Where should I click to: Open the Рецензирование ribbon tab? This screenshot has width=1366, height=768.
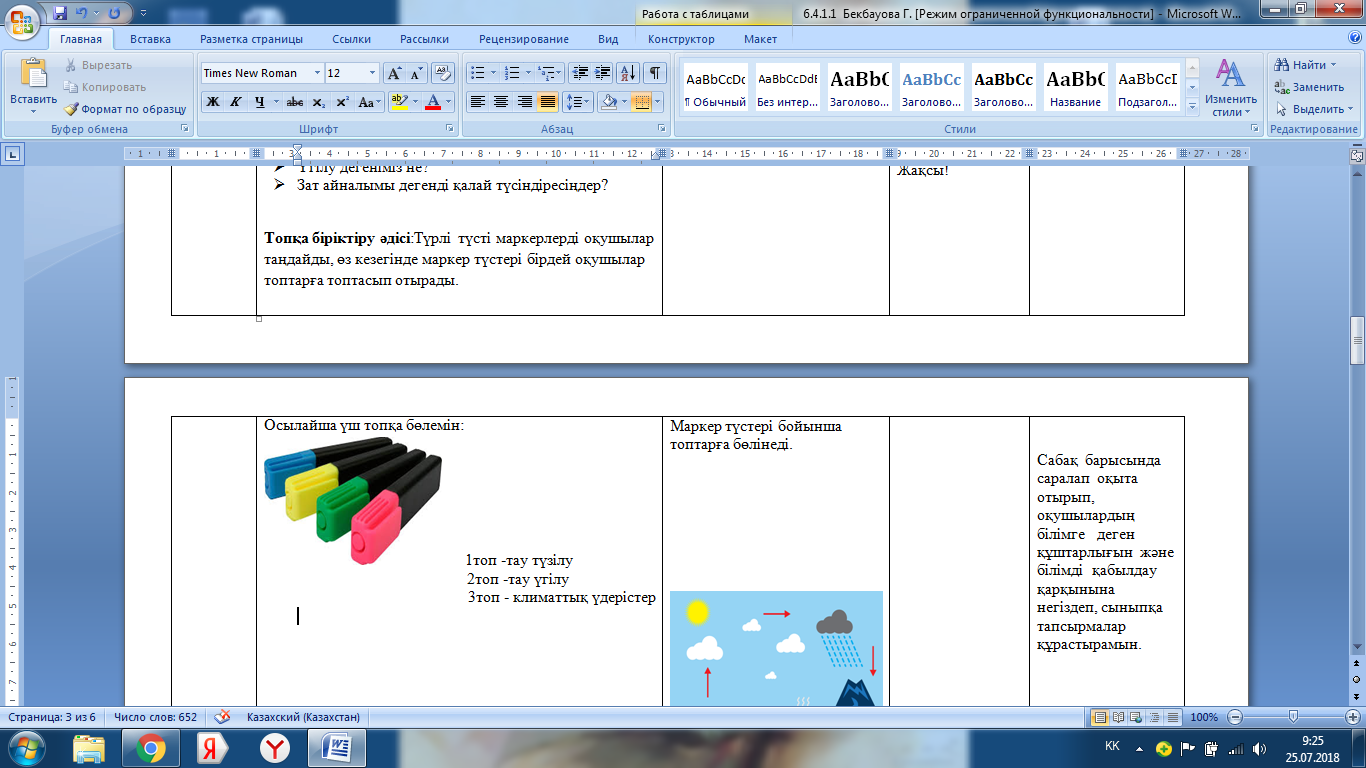pos(524,39)
